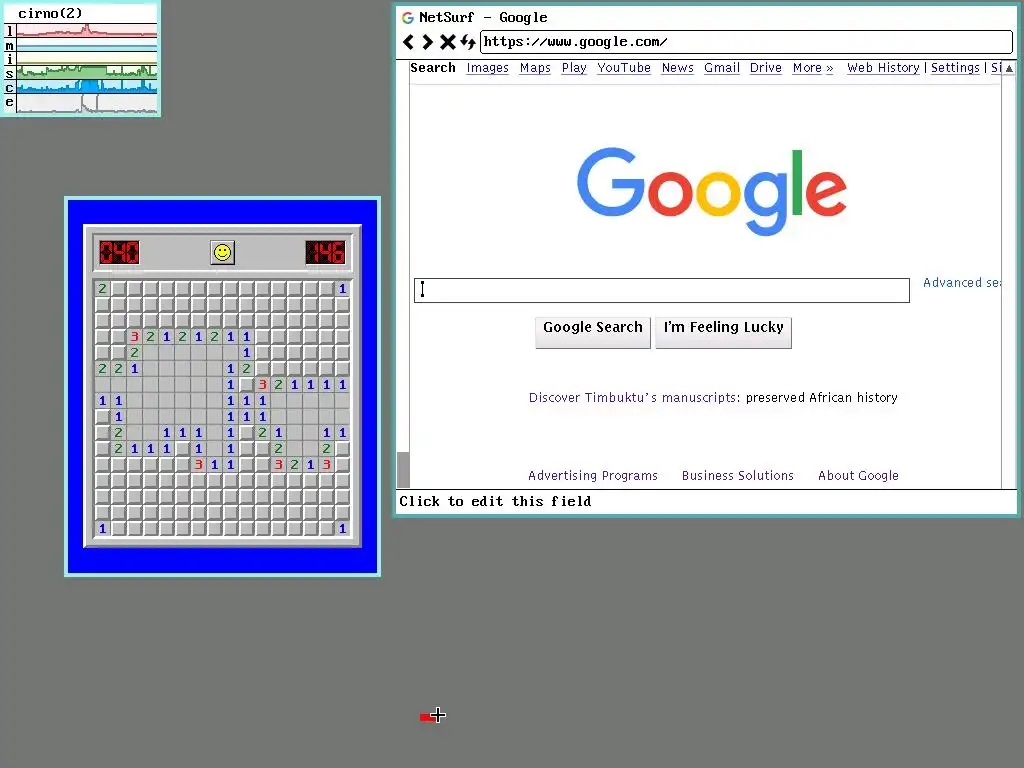Open the Maps link
Screen dimensions: 1024x768
(535, 68)
